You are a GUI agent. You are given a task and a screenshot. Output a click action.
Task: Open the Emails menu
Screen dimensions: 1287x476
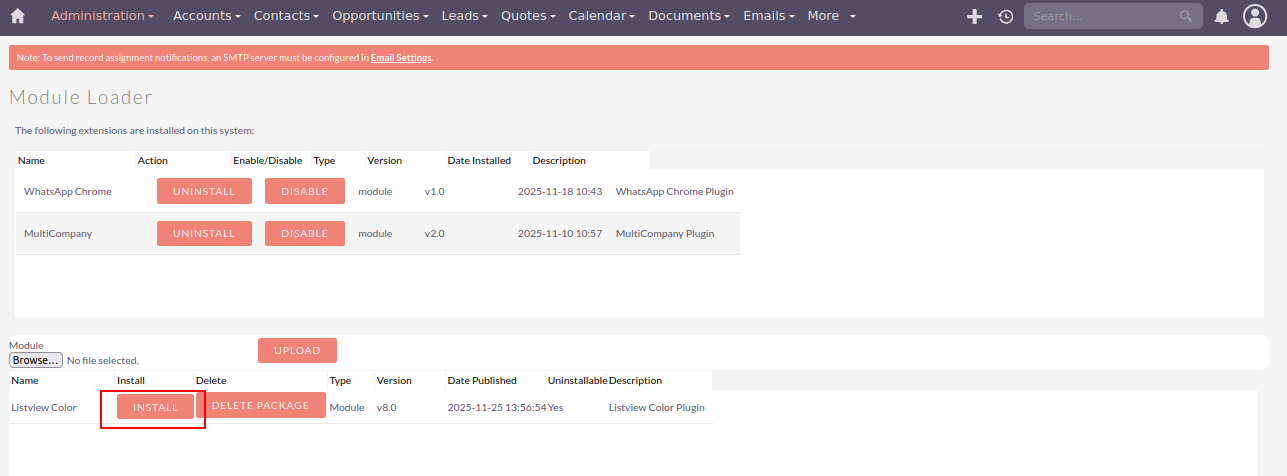(x=769, y=16)
